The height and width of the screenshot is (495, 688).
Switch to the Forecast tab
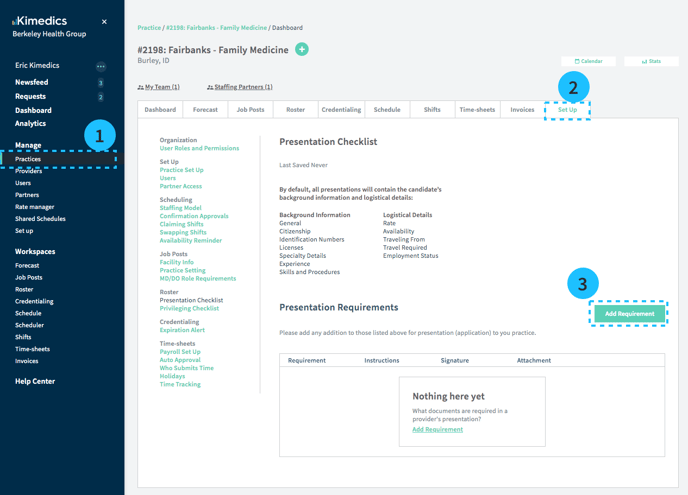tap(205, 110)
